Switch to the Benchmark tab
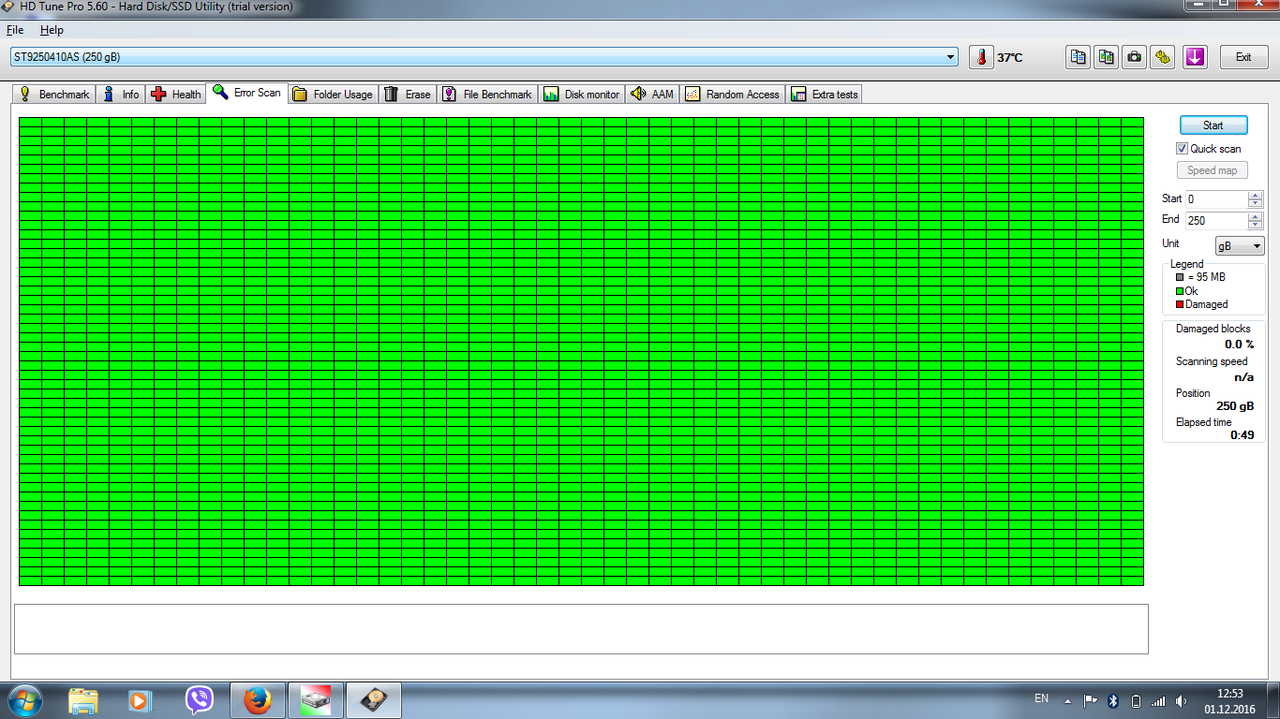1280x719 pixels. pos(55,94)
